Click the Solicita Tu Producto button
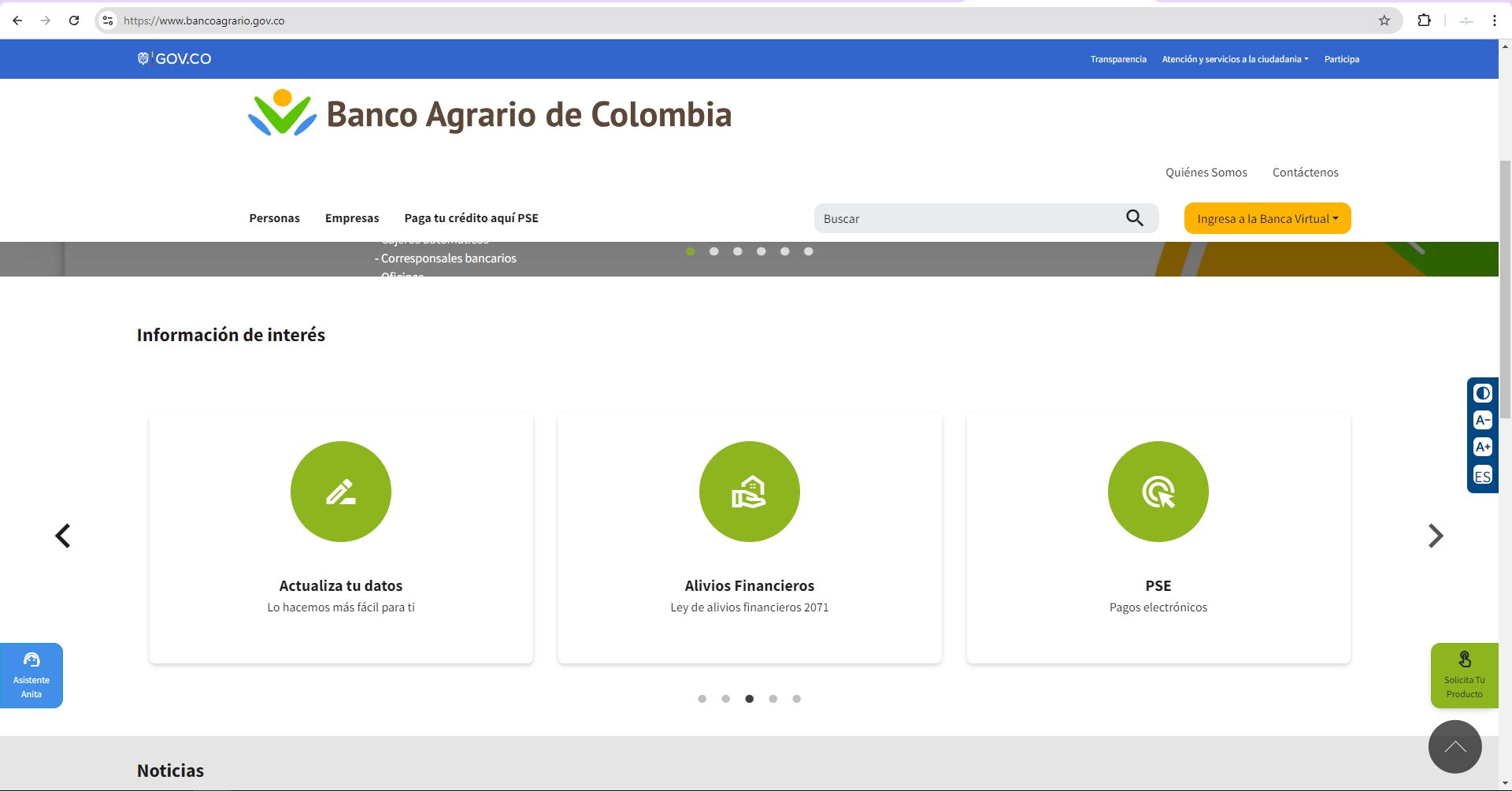The height and width of the screenshot is (791, 1512). tap(1464, 675)
